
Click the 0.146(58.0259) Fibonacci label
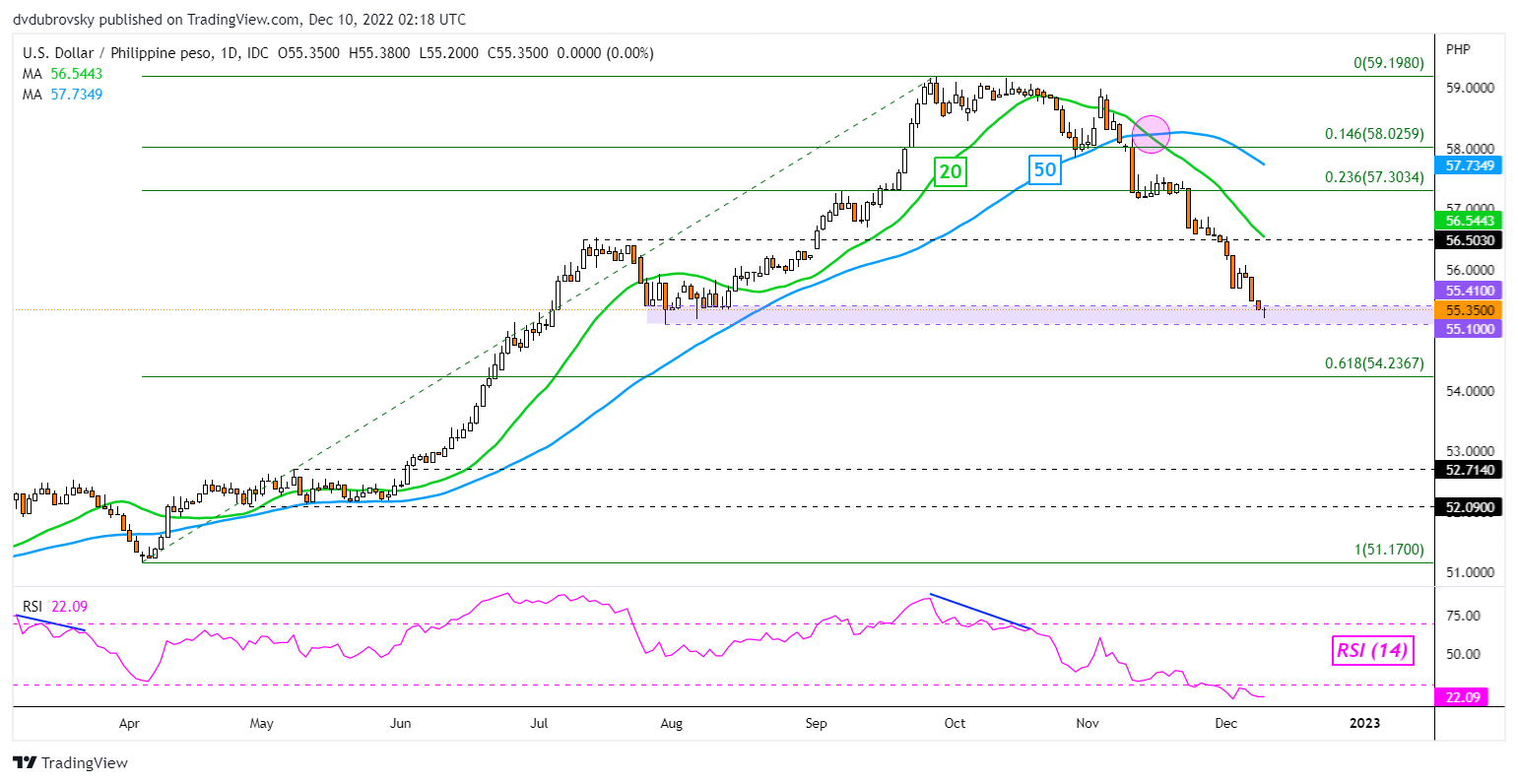1372,133
